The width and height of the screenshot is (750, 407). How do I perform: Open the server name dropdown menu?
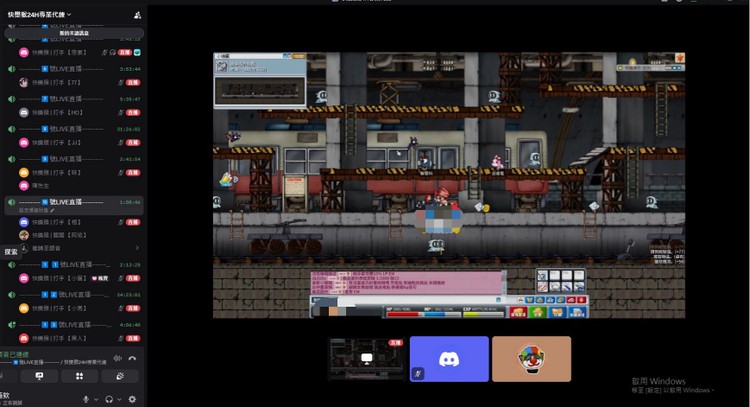(x=39, y=15)
